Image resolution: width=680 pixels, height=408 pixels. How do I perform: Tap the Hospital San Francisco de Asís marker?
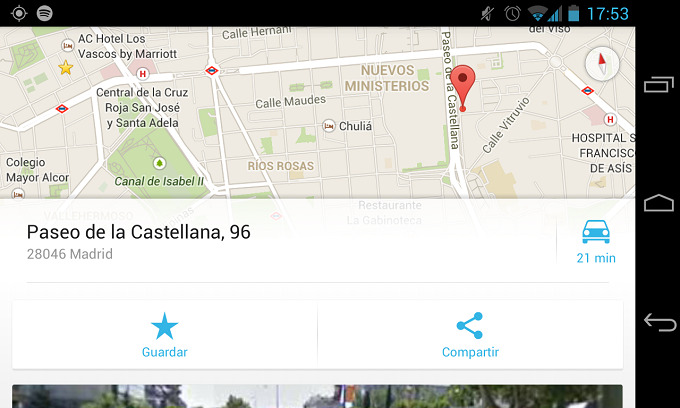point(610,119)
